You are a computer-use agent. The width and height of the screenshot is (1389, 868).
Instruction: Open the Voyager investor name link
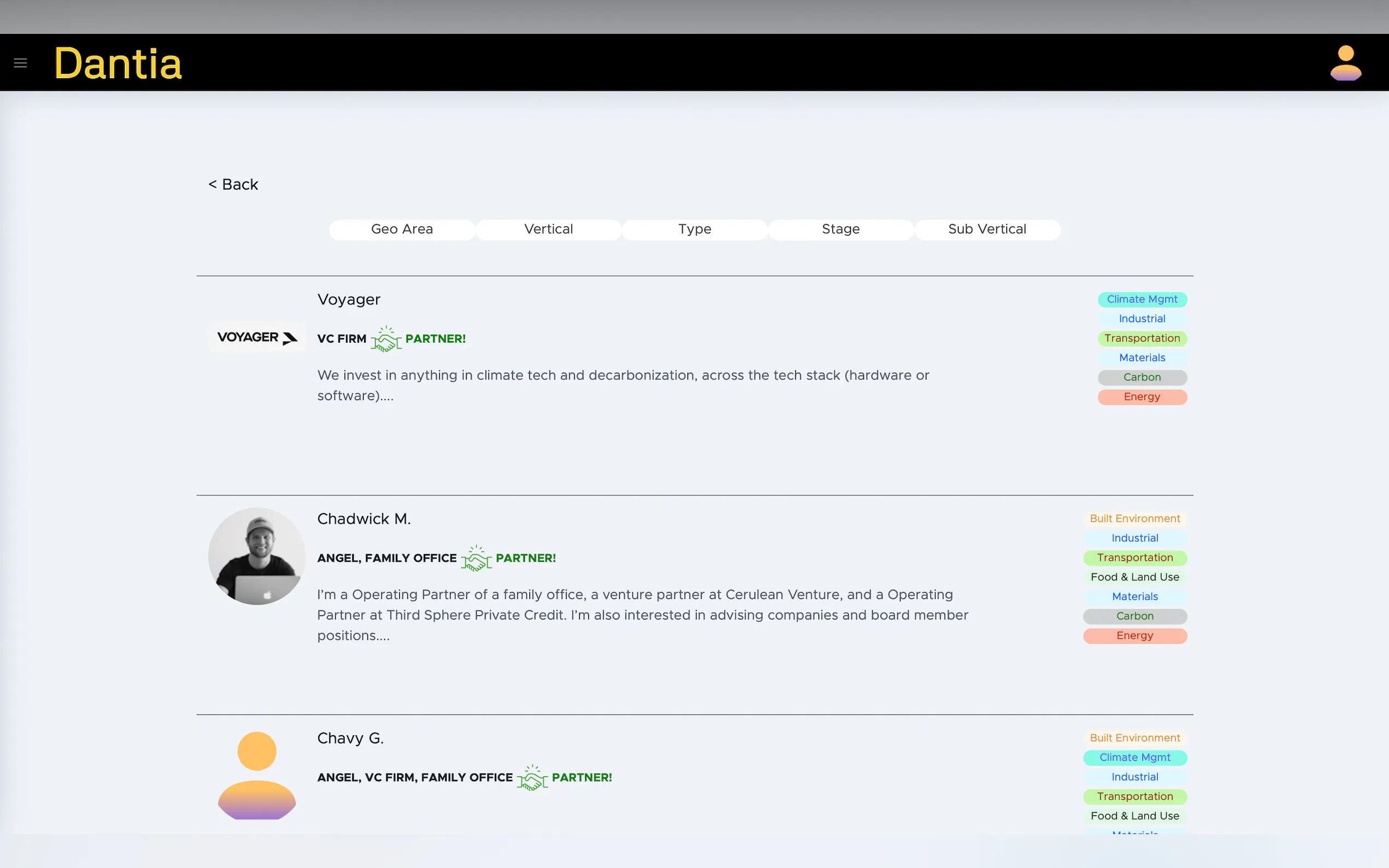[x=348, y=300]
